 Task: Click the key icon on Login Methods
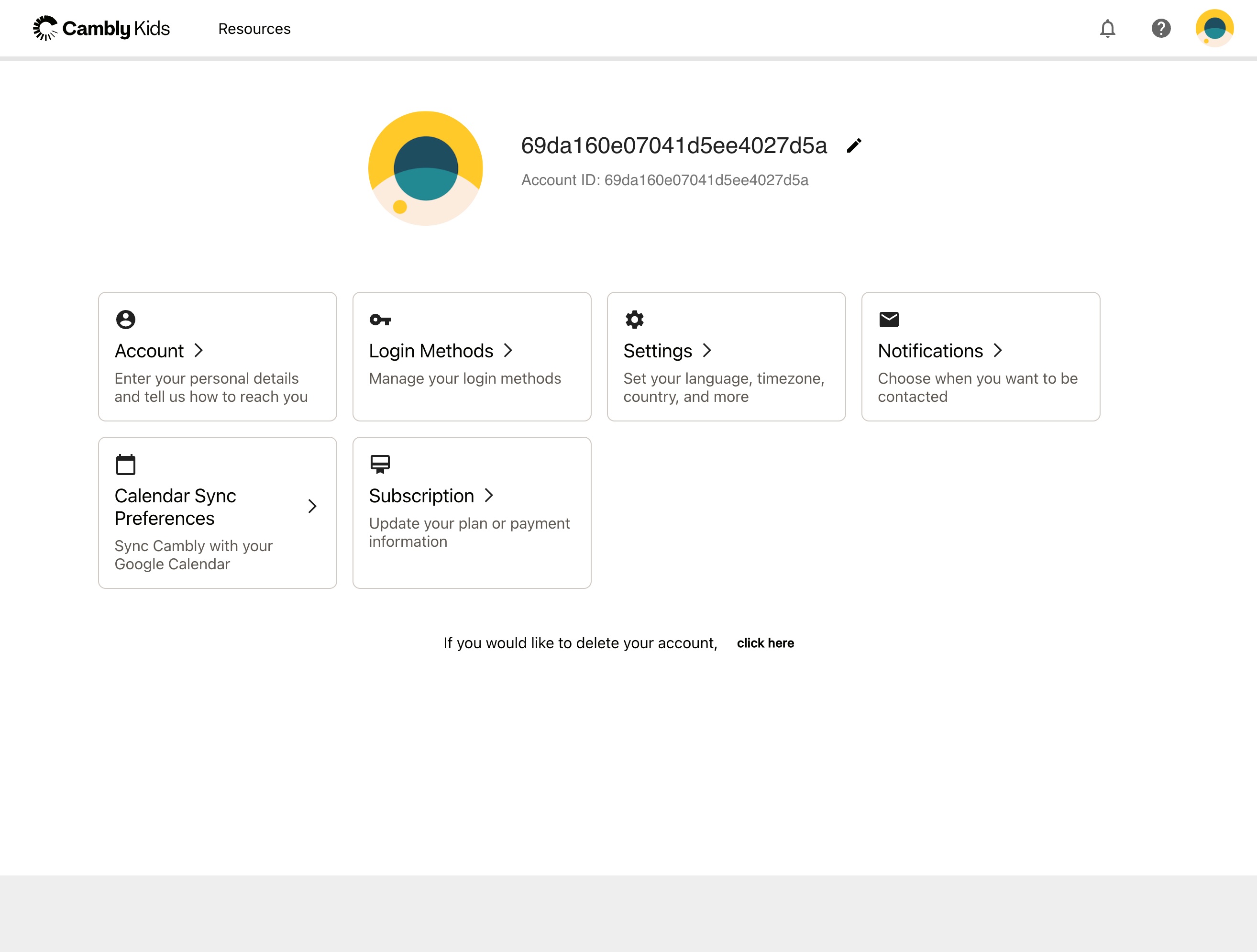[380, 320]
